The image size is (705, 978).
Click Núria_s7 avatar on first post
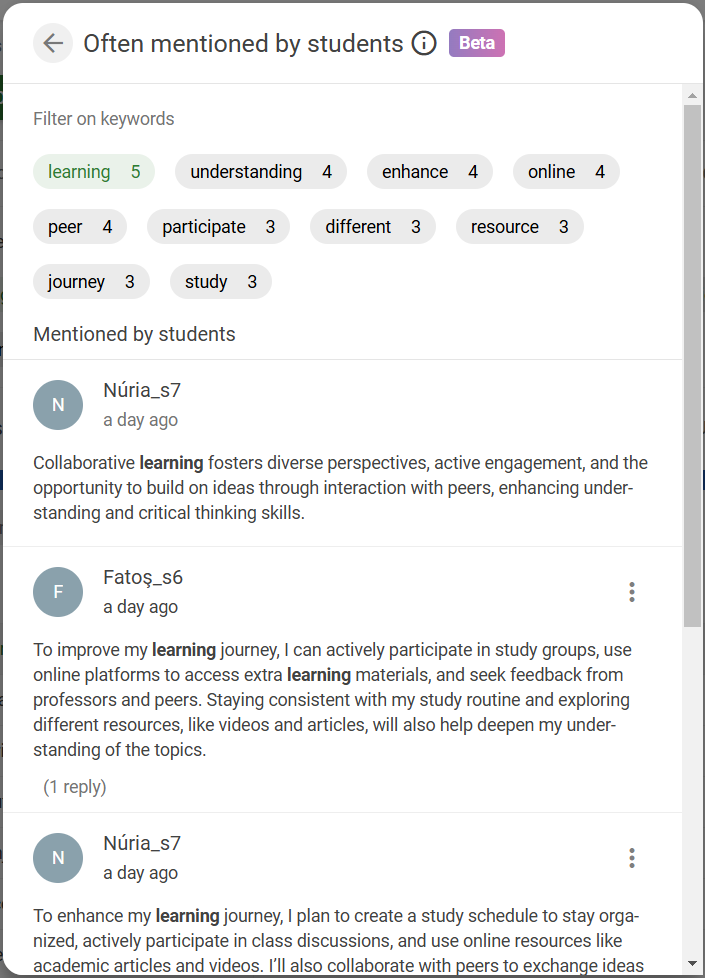tap(58, 405)
